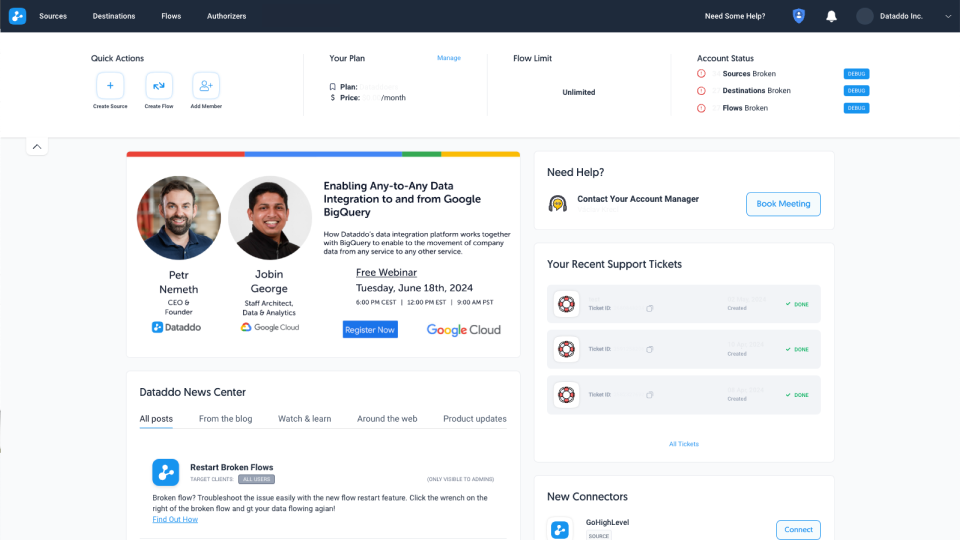
Task: Click the Add Member icon
Action: click(206, 86)
